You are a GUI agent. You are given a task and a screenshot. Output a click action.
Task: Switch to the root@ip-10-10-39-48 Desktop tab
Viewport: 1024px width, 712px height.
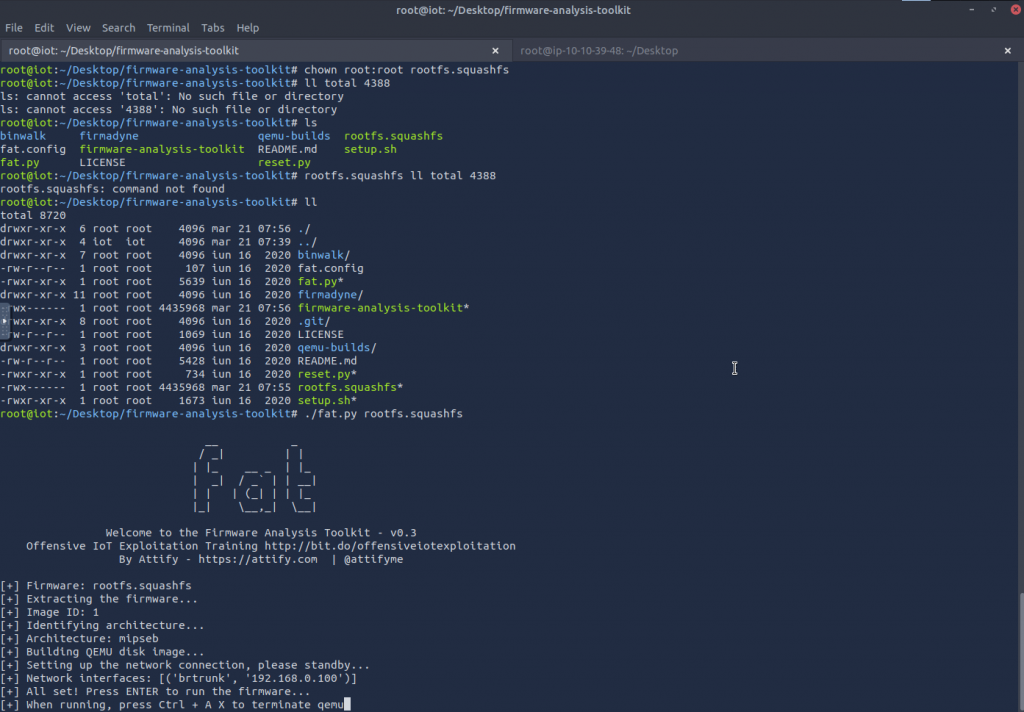tap(767, 50)
